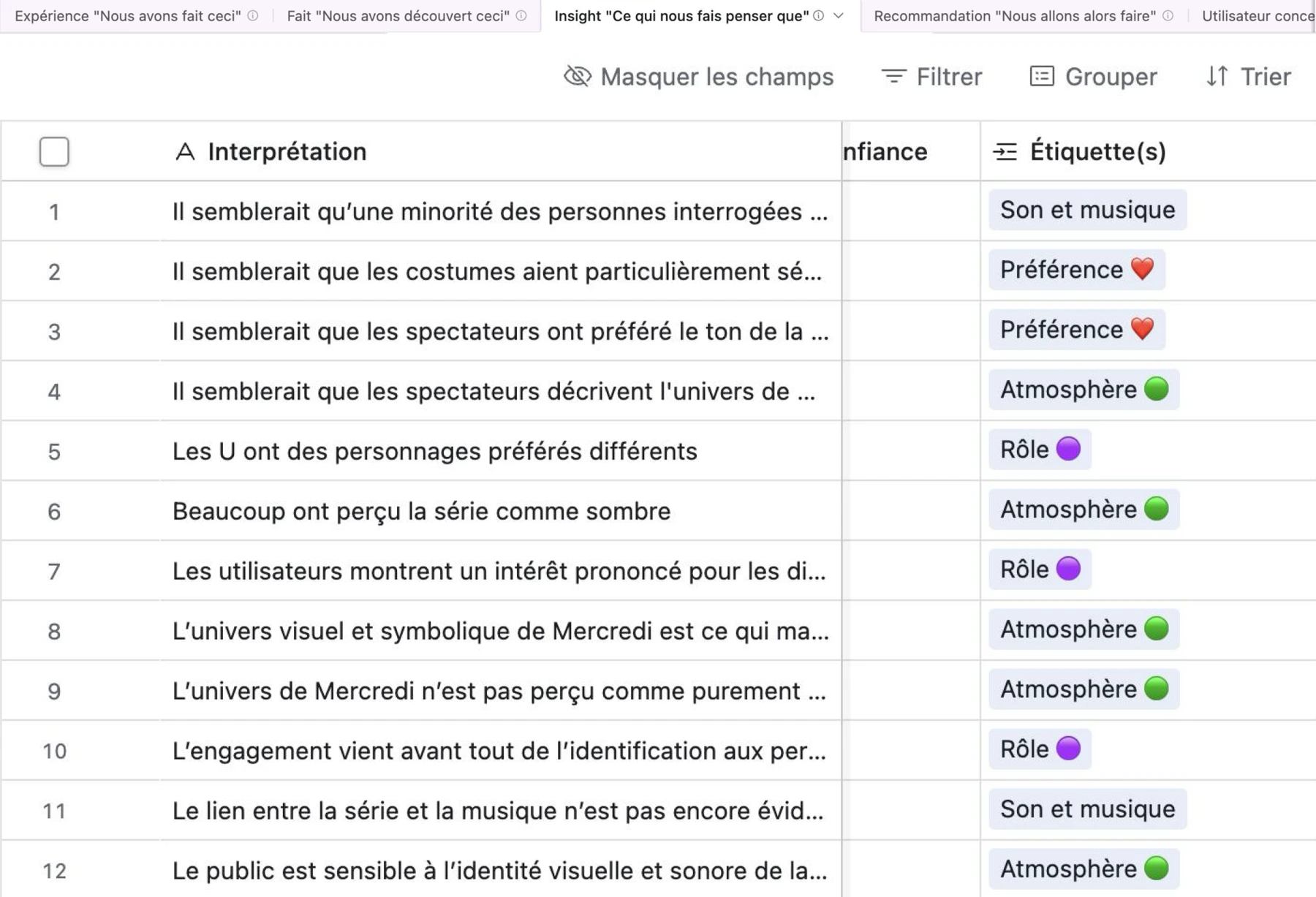Click the field-type icon beside Étiquette(s) header
The image size is (1316, 897).
pos(1005,151)
